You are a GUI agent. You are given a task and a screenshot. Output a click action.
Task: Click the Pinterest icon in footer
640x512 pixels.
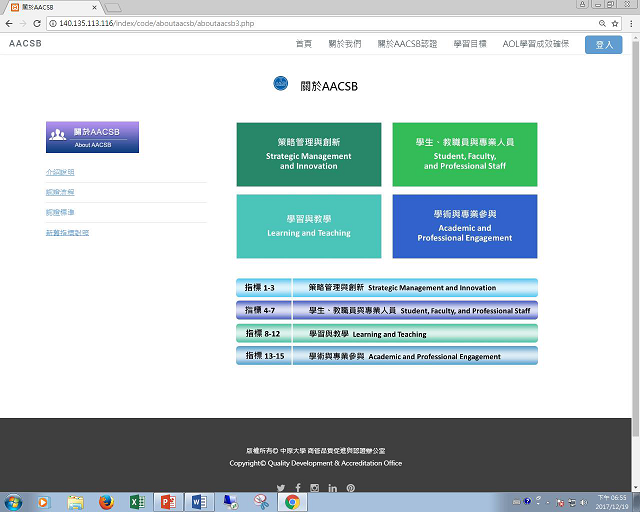351,488
